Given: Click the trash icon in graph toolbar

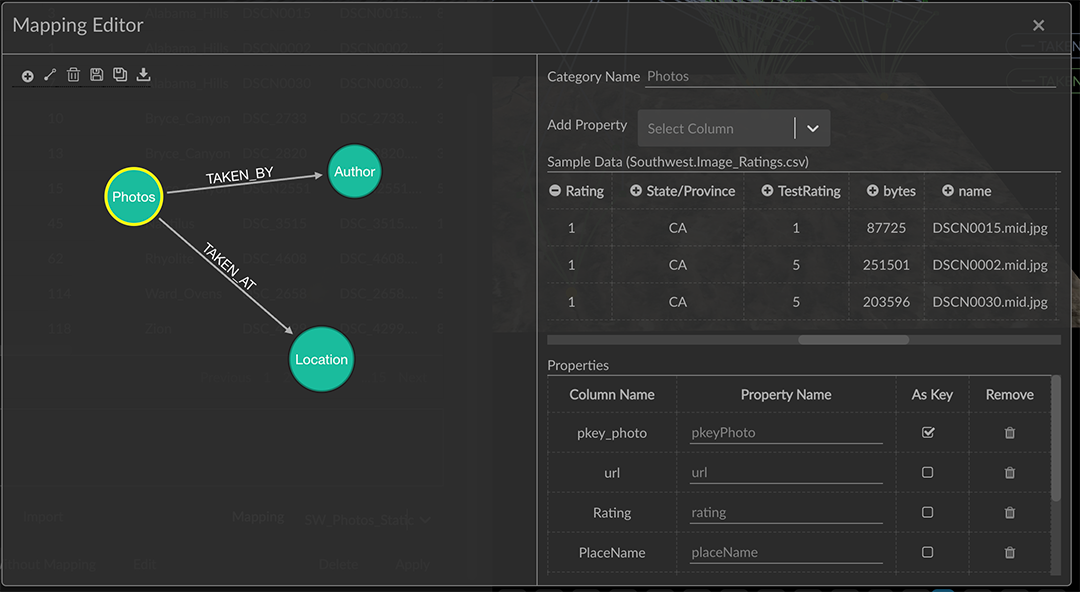Looking at the screenshot, I should click(x=73, y=75).
